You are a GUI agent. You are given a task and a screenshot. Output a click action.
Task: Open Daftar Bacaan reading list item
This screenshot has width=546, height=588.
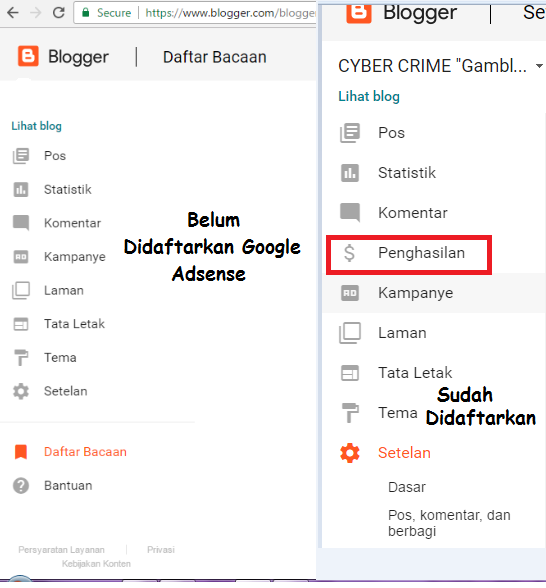[x=85, y=452]
